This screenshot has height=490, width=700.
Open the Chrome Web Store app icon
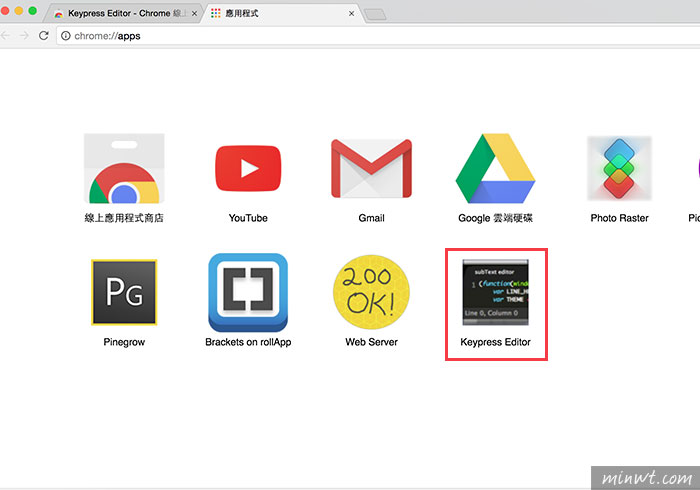tap(124, 168)
